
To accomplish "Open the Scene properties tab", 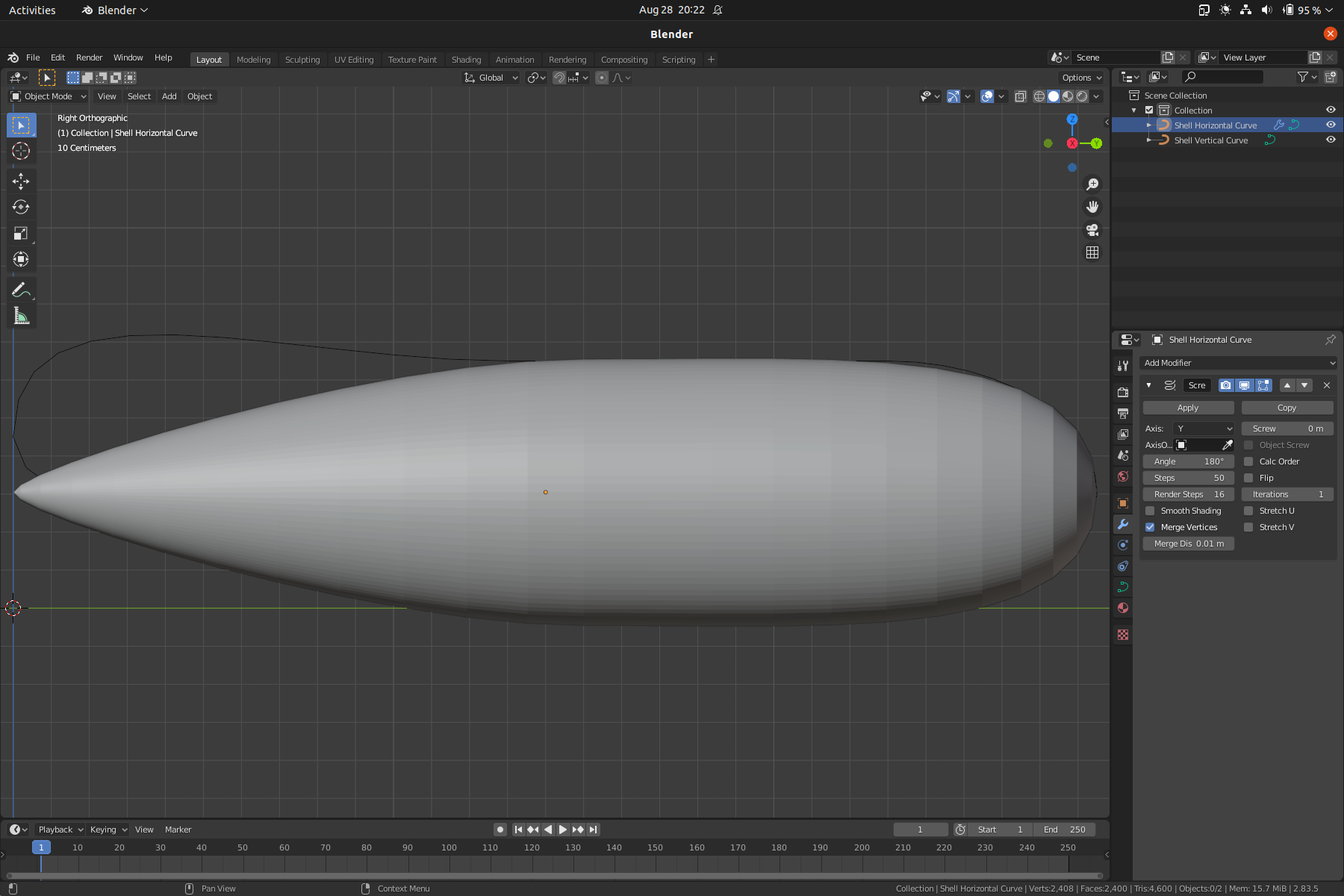I will click(1123, 455).
